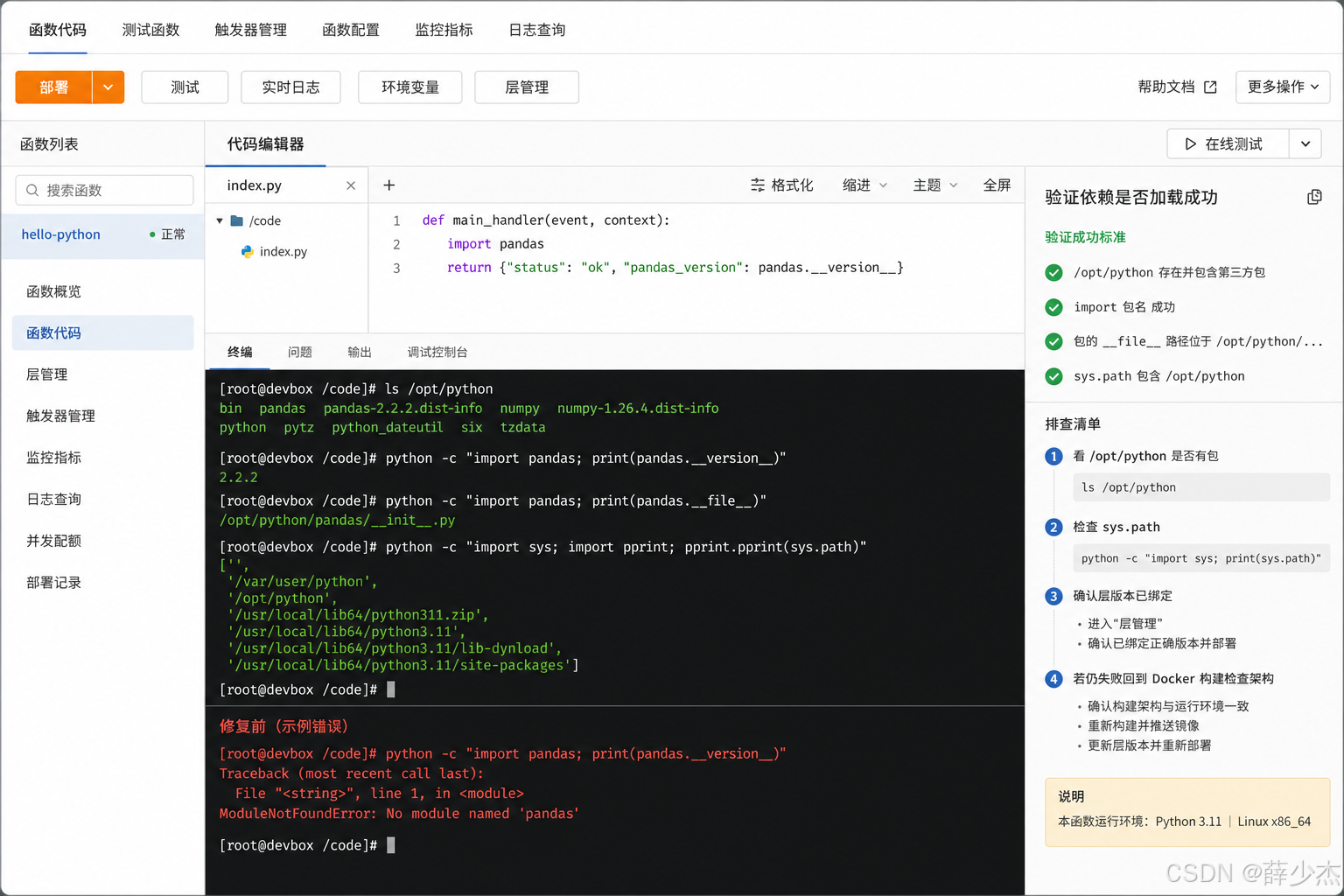Collapse the /code folder tree arrow

pos(220,220)
